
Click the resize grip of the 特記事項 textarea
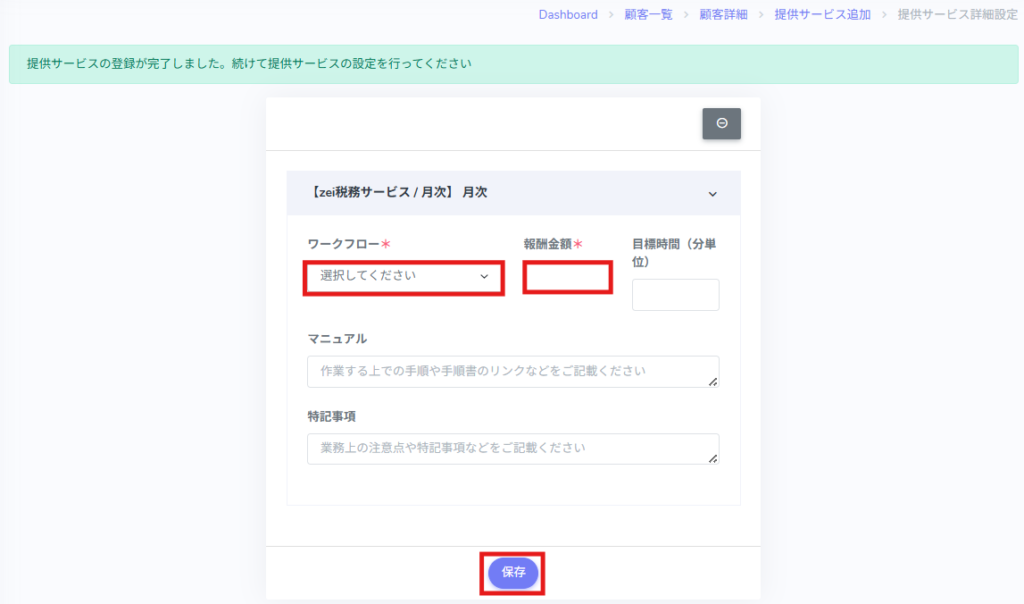(x=714, y=459)
